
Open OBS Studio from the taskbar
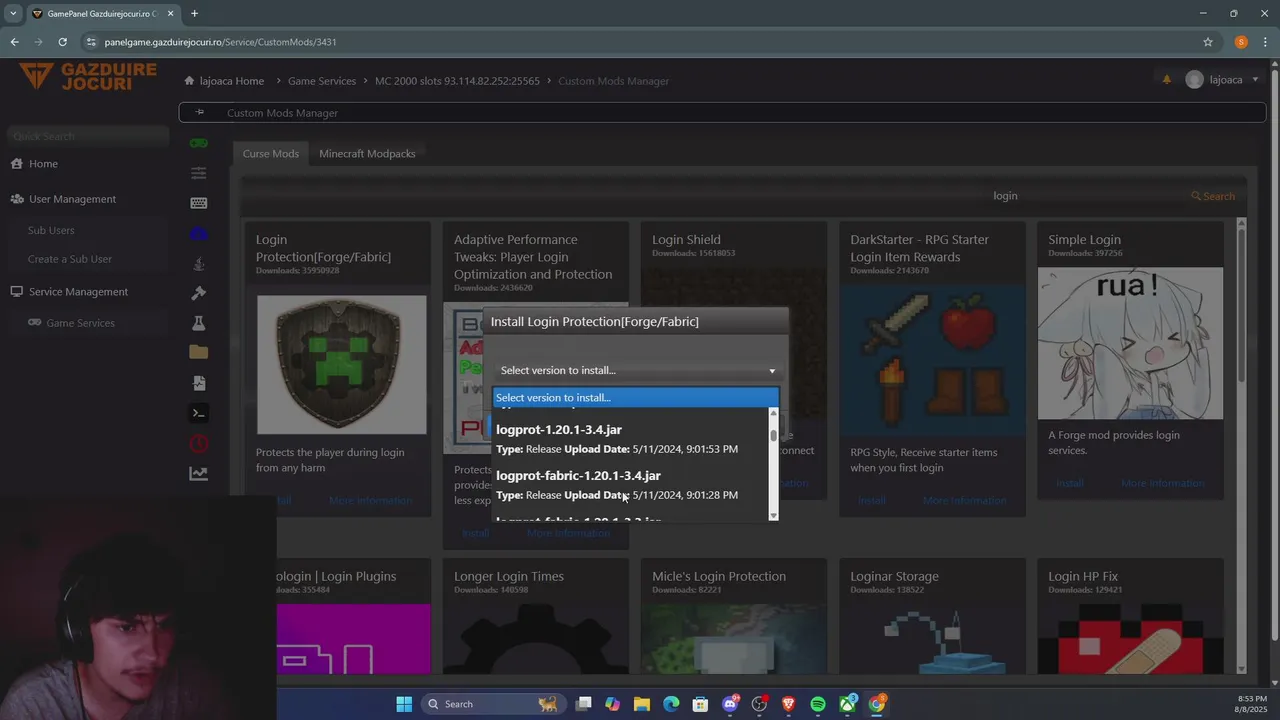(x=759, y=704)
